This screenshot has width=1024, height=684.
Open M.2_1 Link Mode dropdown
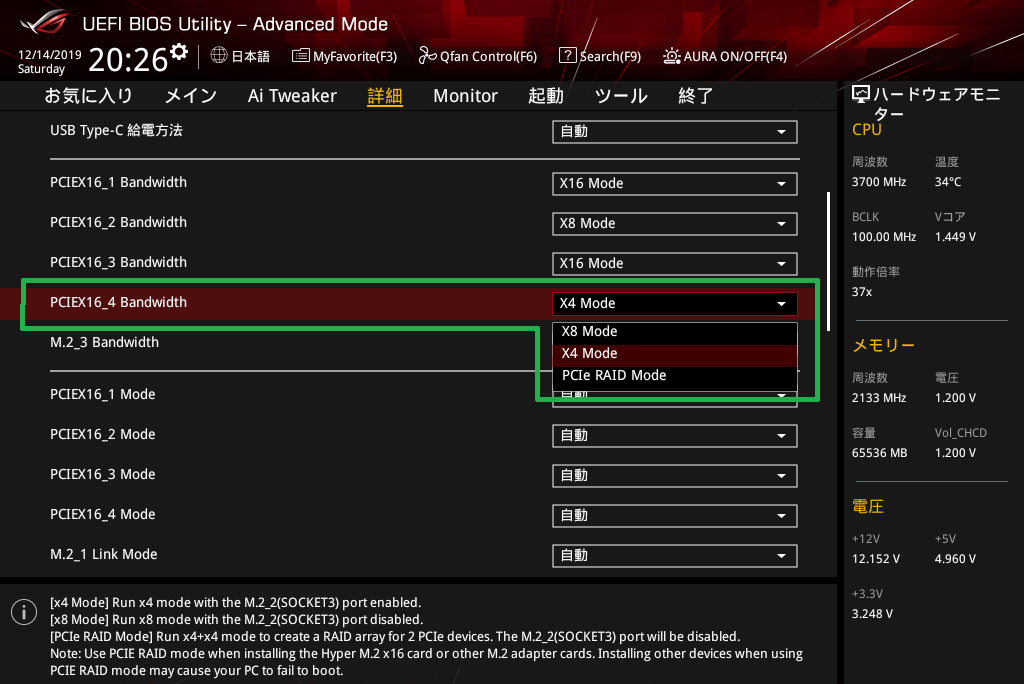[x=675, y=555]
